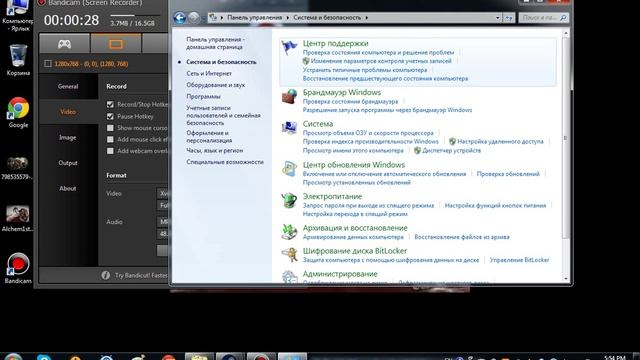Go to Панель управления домашняя страница
Image resolution: width=640 pixels, height=360 pixels.
click(215, 43)
